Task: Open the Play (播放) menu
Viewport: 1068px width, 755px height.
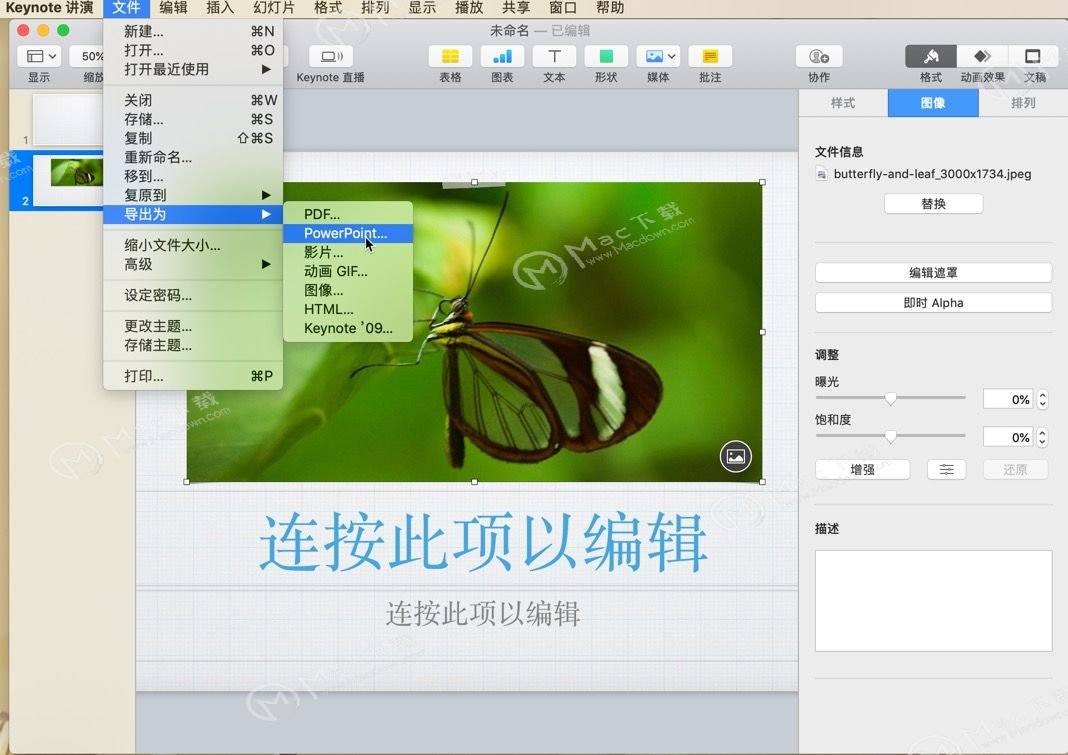Action: click(x=469, y=8)
